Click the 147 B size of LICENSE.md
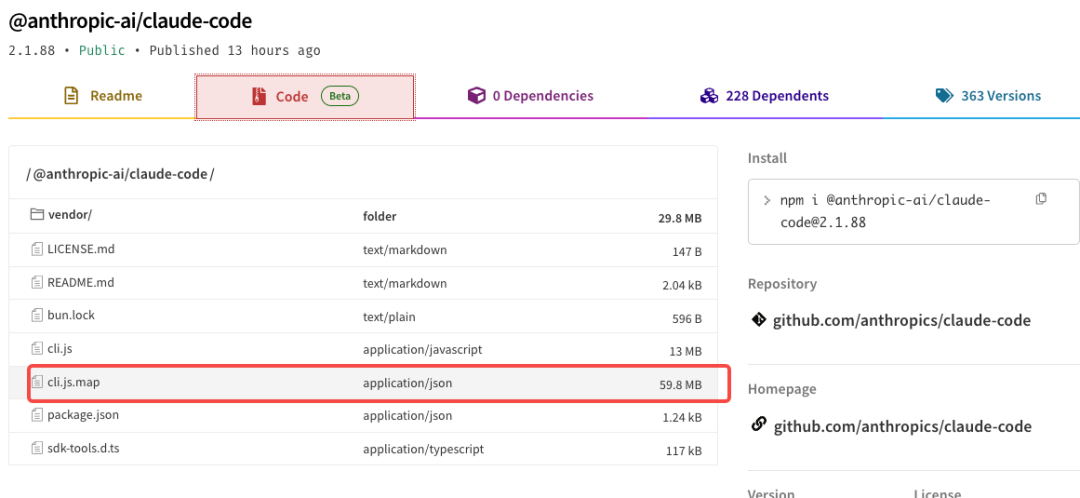This screenshot has height=498, width=1080. (x=687, y=251)
